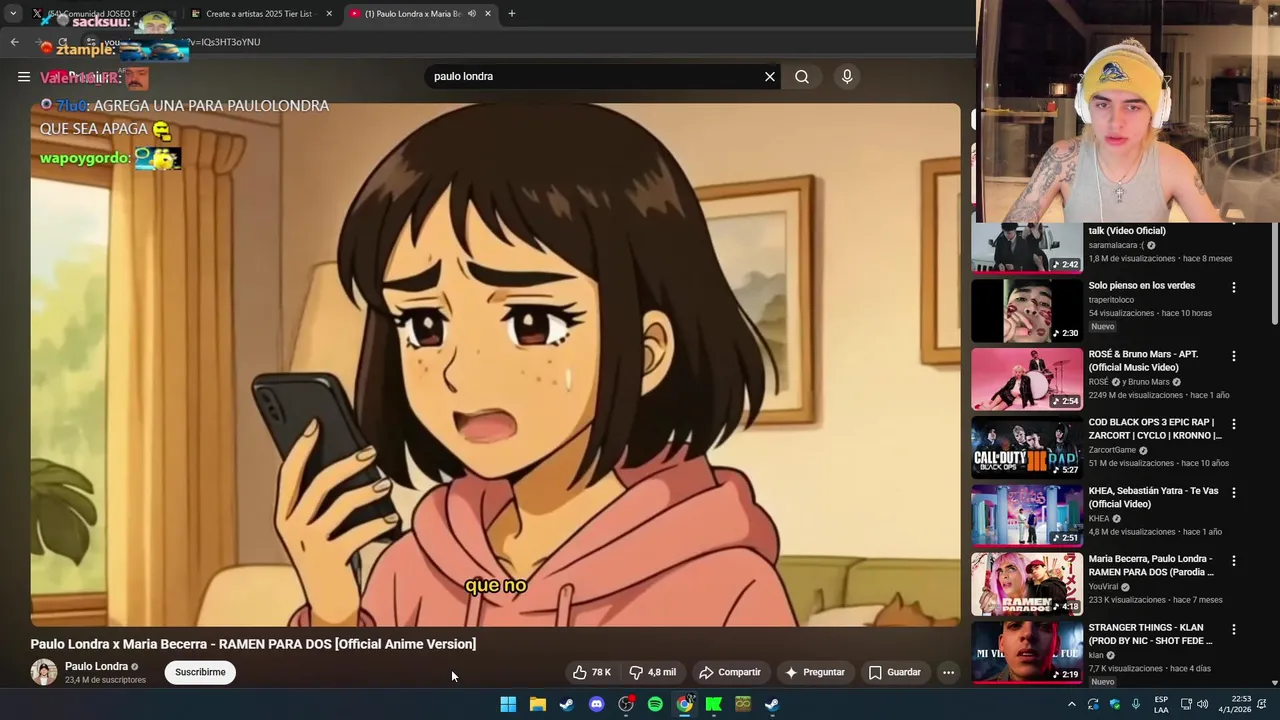The height and width of the screenshot is (720, 1280).
Task: Open Windows Security shield tray icon
Action: click(x=1115, y=704)
